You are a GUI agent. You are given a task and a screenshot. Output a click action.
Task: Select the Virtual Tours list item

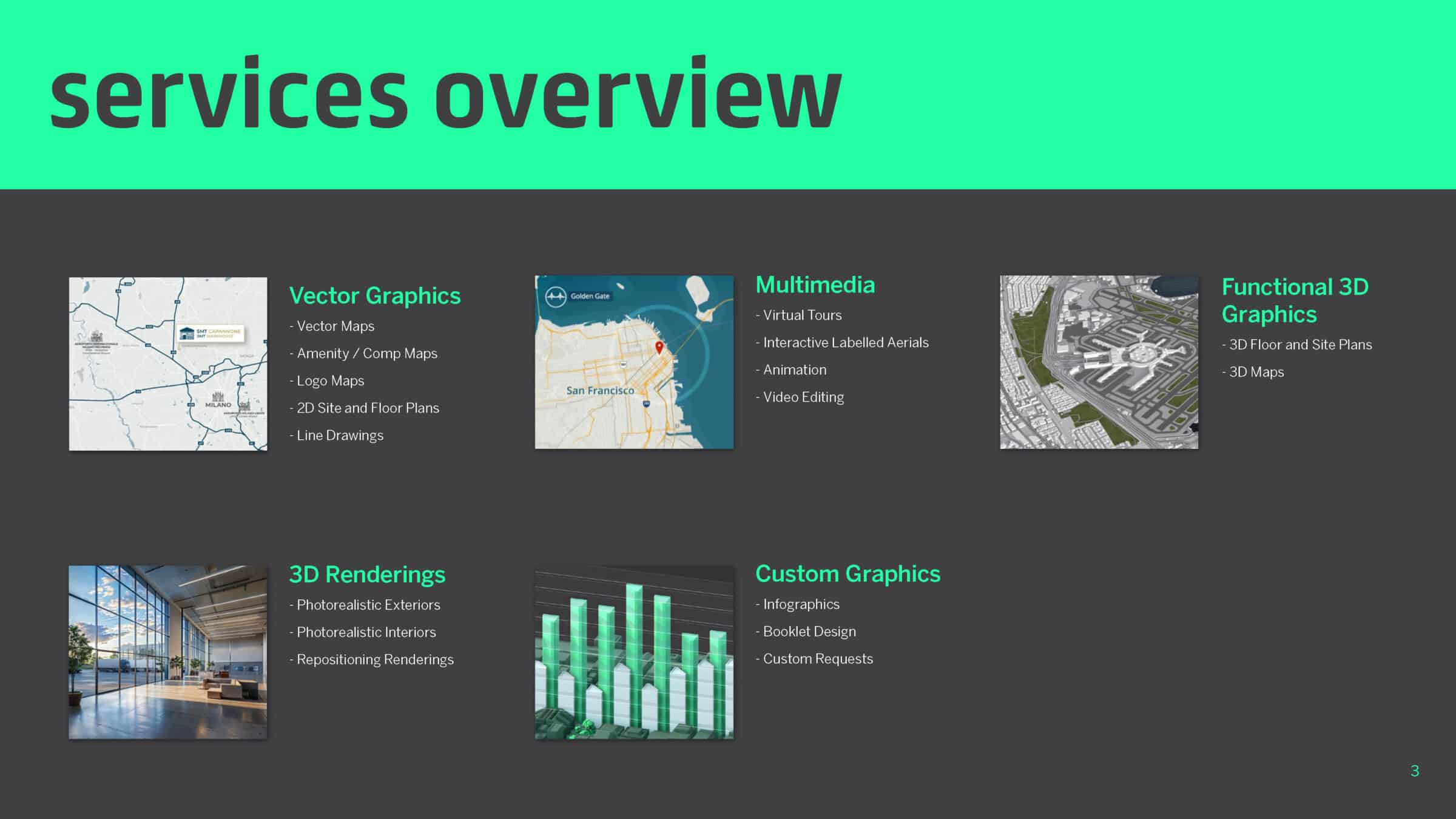(801, 315)
